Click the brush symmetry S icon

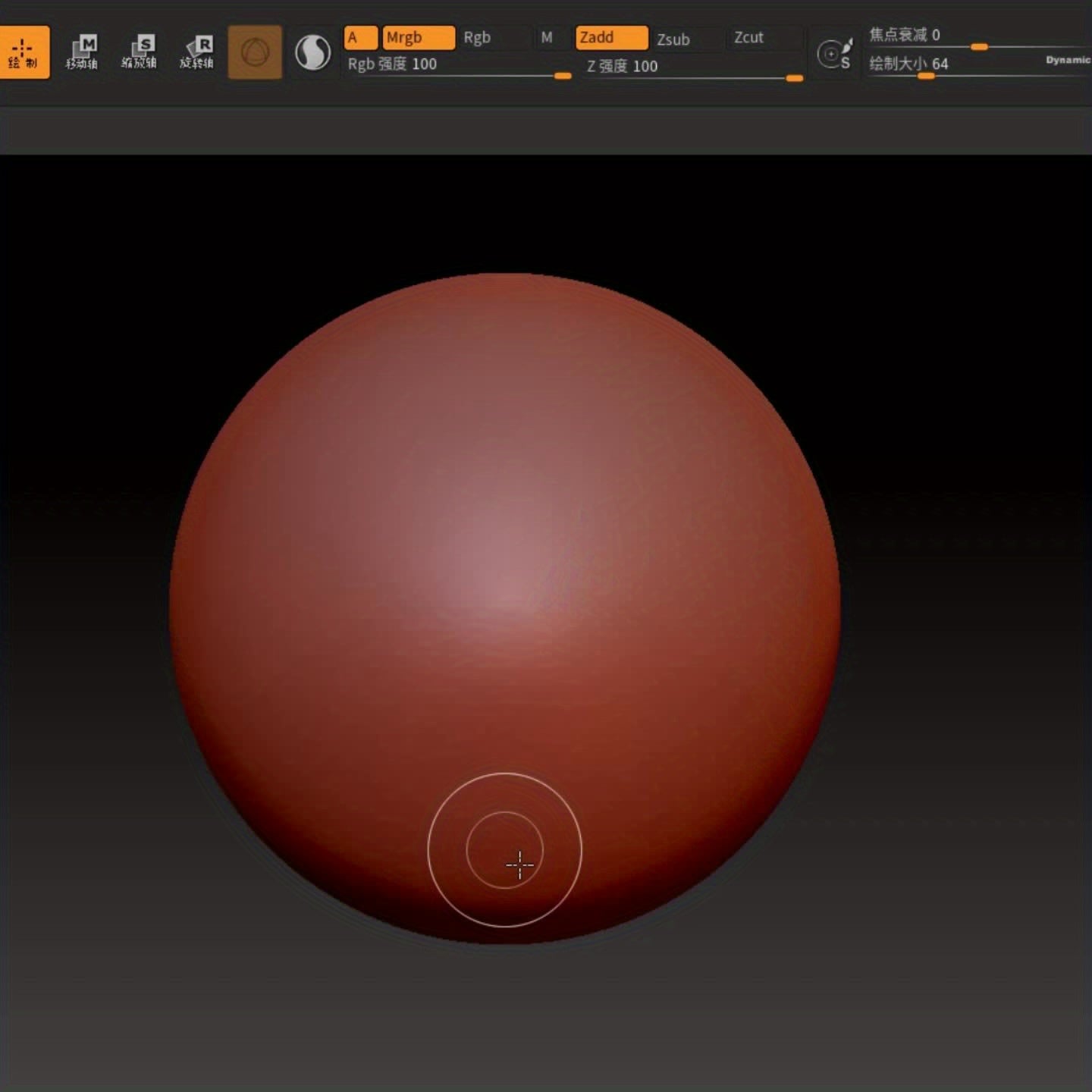pos(834,54)
